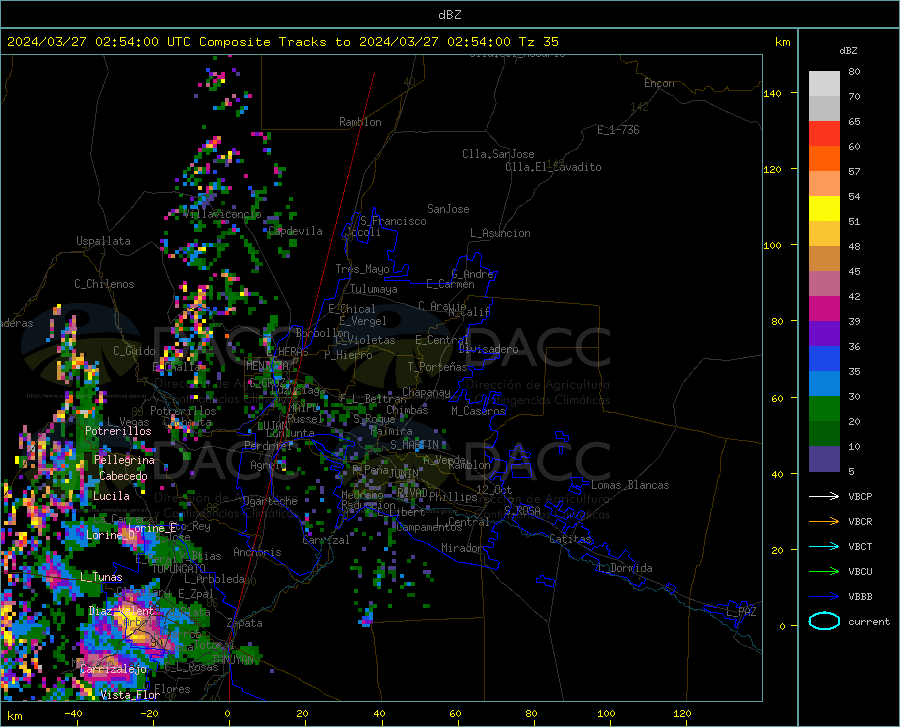Click the cyan VBCT arrow icon

click(824, 546)
